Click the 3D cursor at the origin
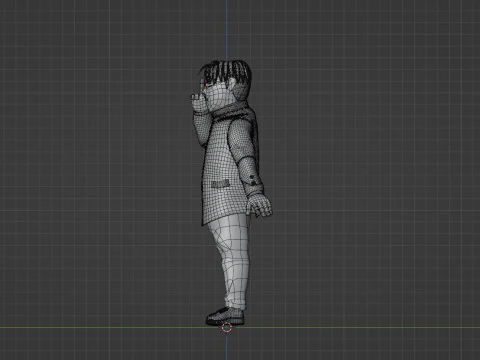 (227, 327)
